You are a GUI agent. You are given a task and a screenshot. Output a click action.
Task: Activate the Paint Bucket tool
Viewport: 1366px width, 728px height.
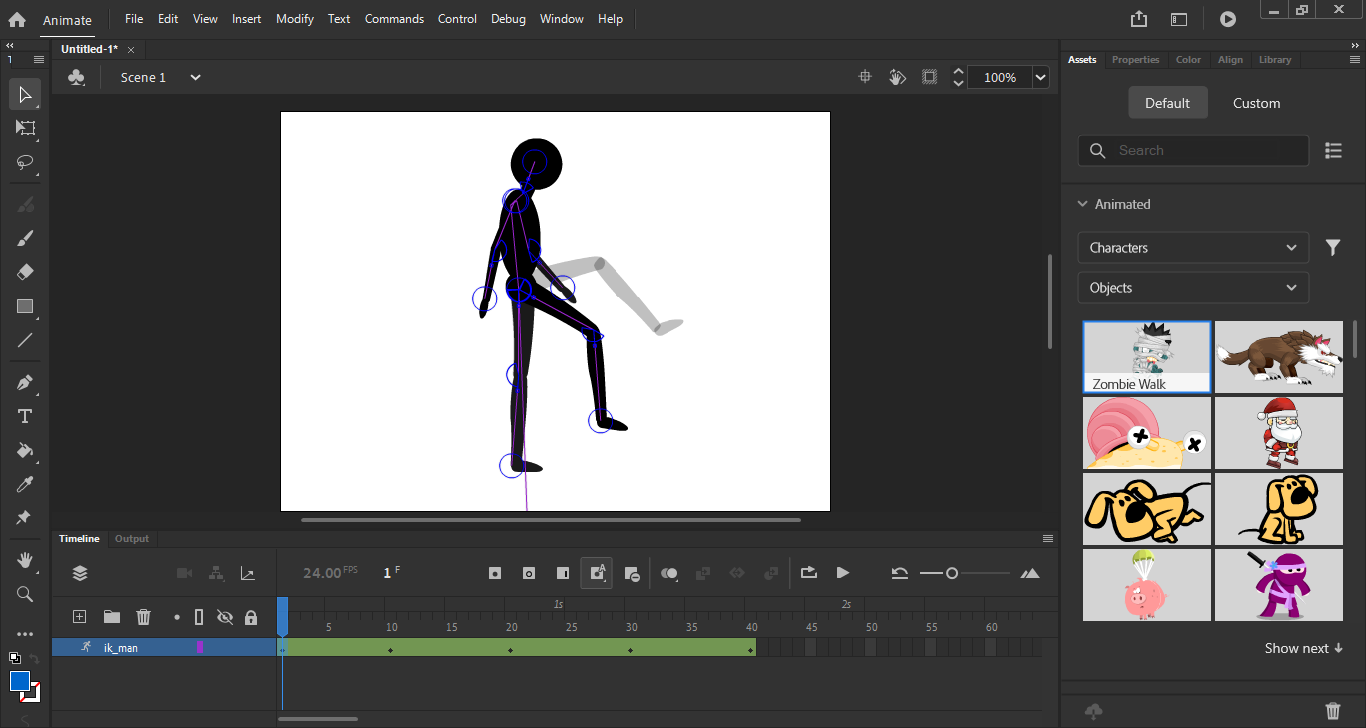coord(24,451)
